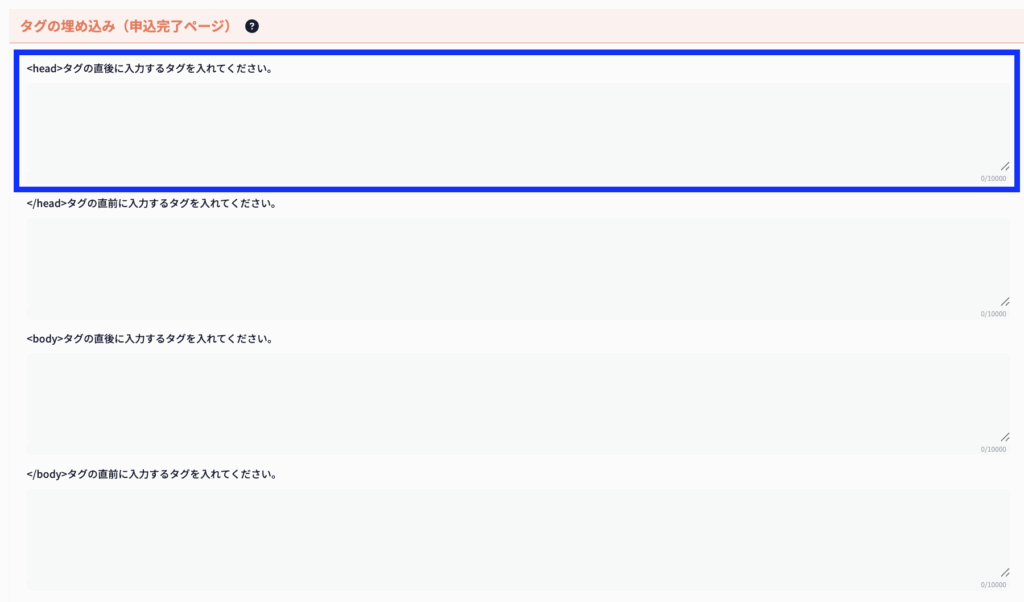Click the 0/10000 counter under </head> textarea
The image size is (1024, 602).
(994, 314)
